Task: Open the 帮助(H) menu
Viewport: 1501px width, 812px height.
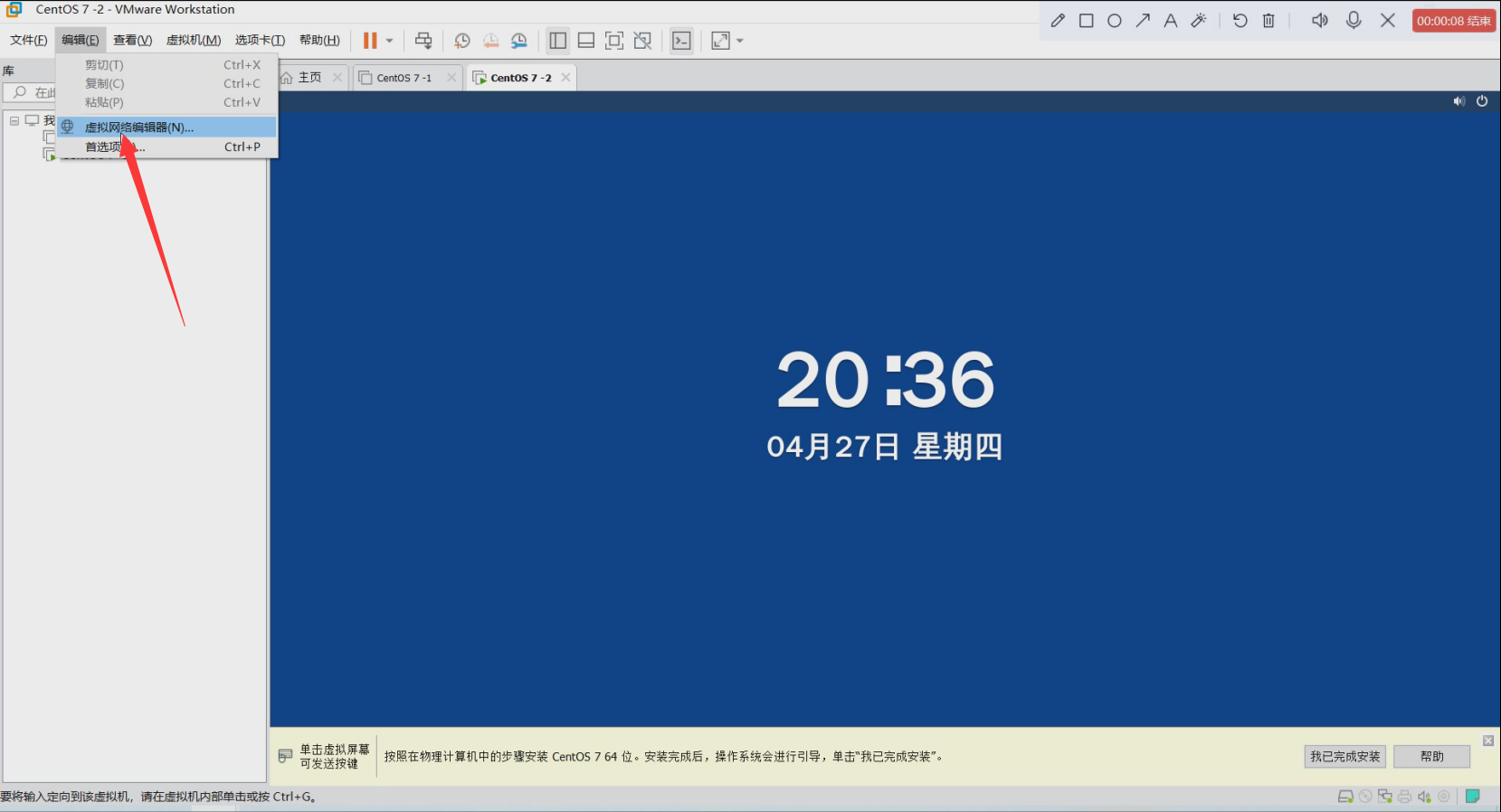Action: point(319,40)
